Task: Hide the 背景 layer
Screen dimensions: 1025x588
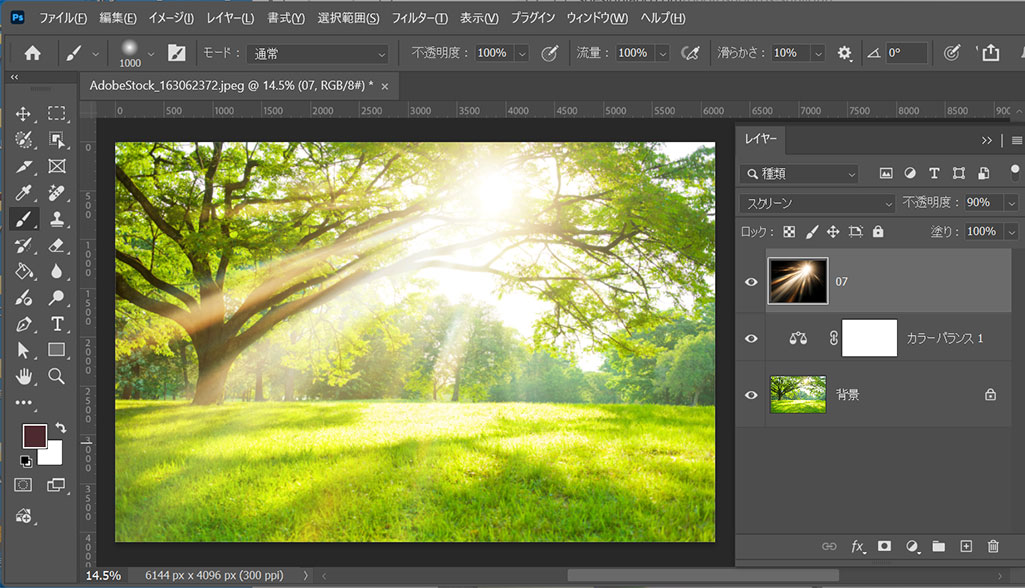Action: [x=751, y=395]
